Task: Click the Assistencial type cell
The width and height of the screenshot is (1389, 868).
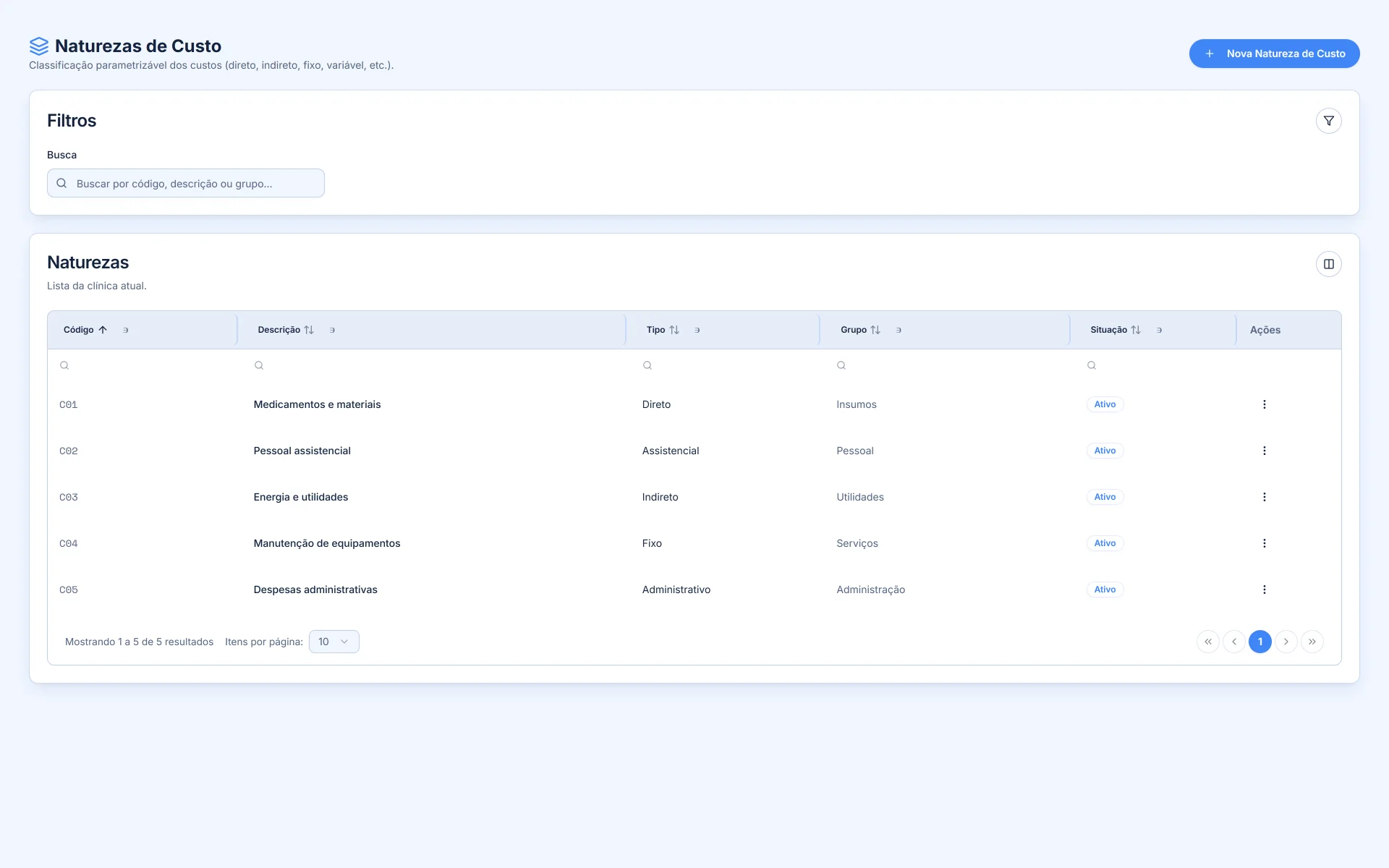Action: tap(670, 451)
